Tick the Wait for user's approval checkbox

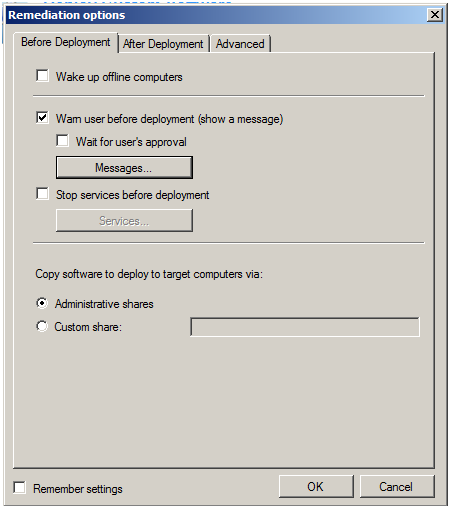62,141
